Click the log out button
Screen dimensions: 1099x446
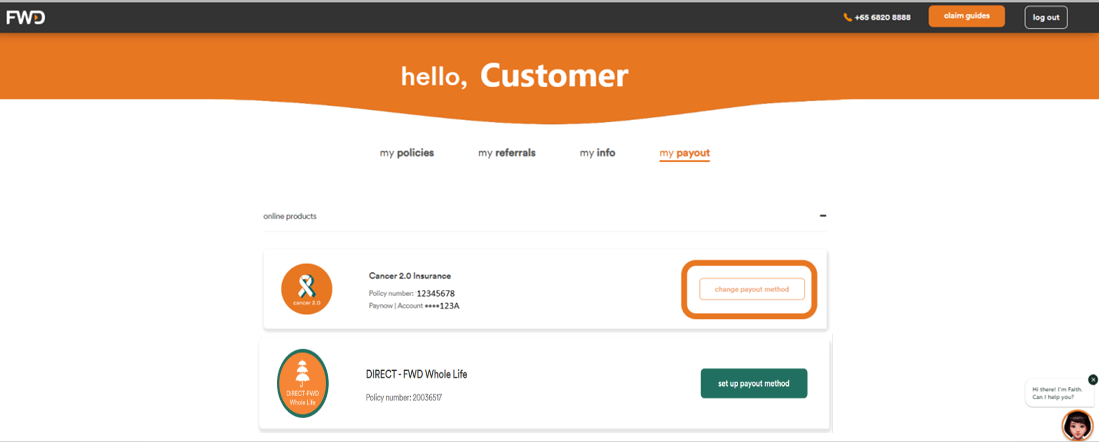point(1045,17)
